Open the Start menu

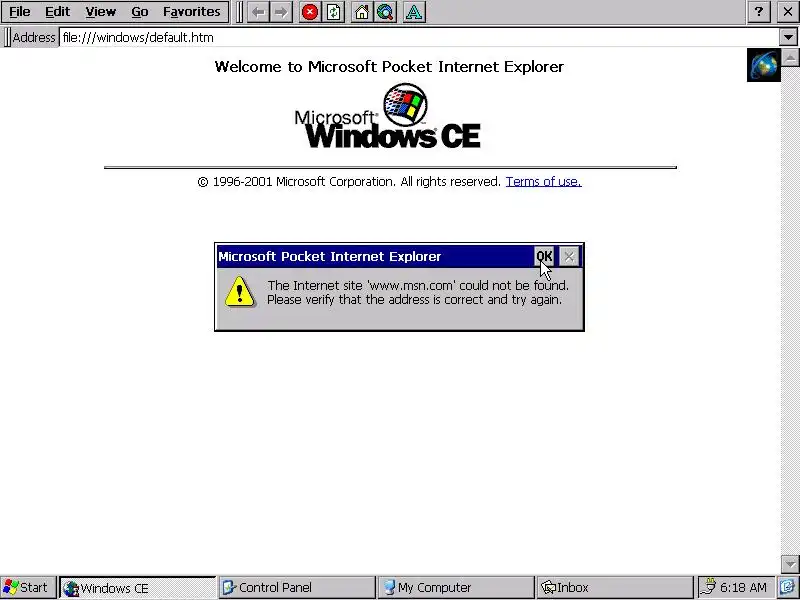click(28, 588)
